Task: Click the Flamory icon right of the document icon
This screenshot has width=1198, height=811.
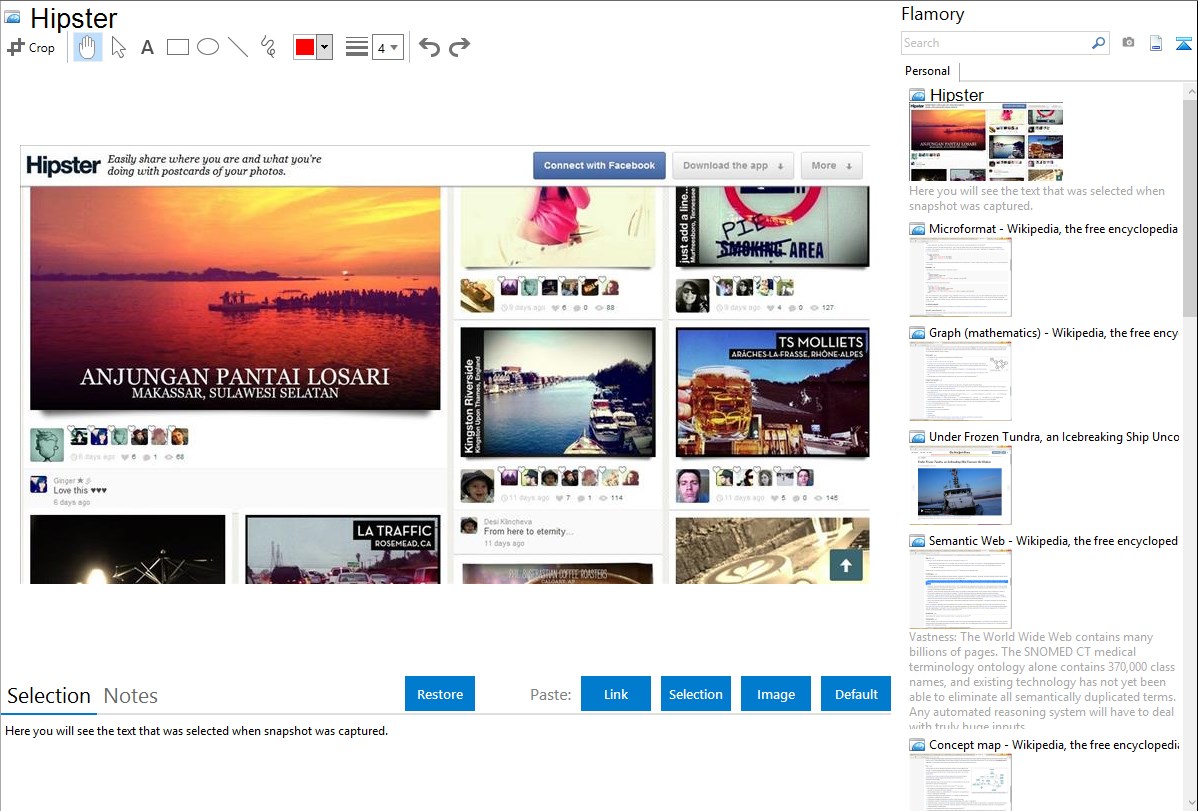Action: point(1183,43)
